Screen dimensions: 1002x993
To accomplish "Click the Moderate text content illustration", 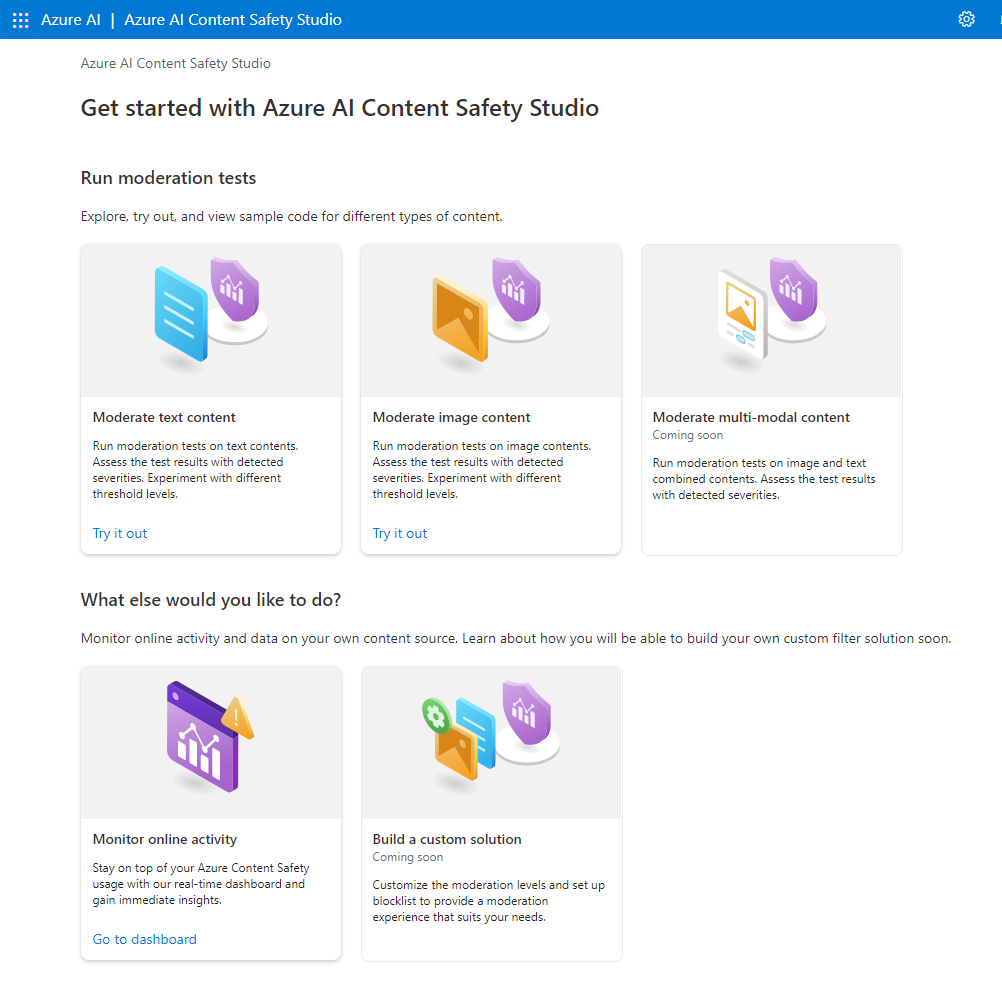I will 211,321.
